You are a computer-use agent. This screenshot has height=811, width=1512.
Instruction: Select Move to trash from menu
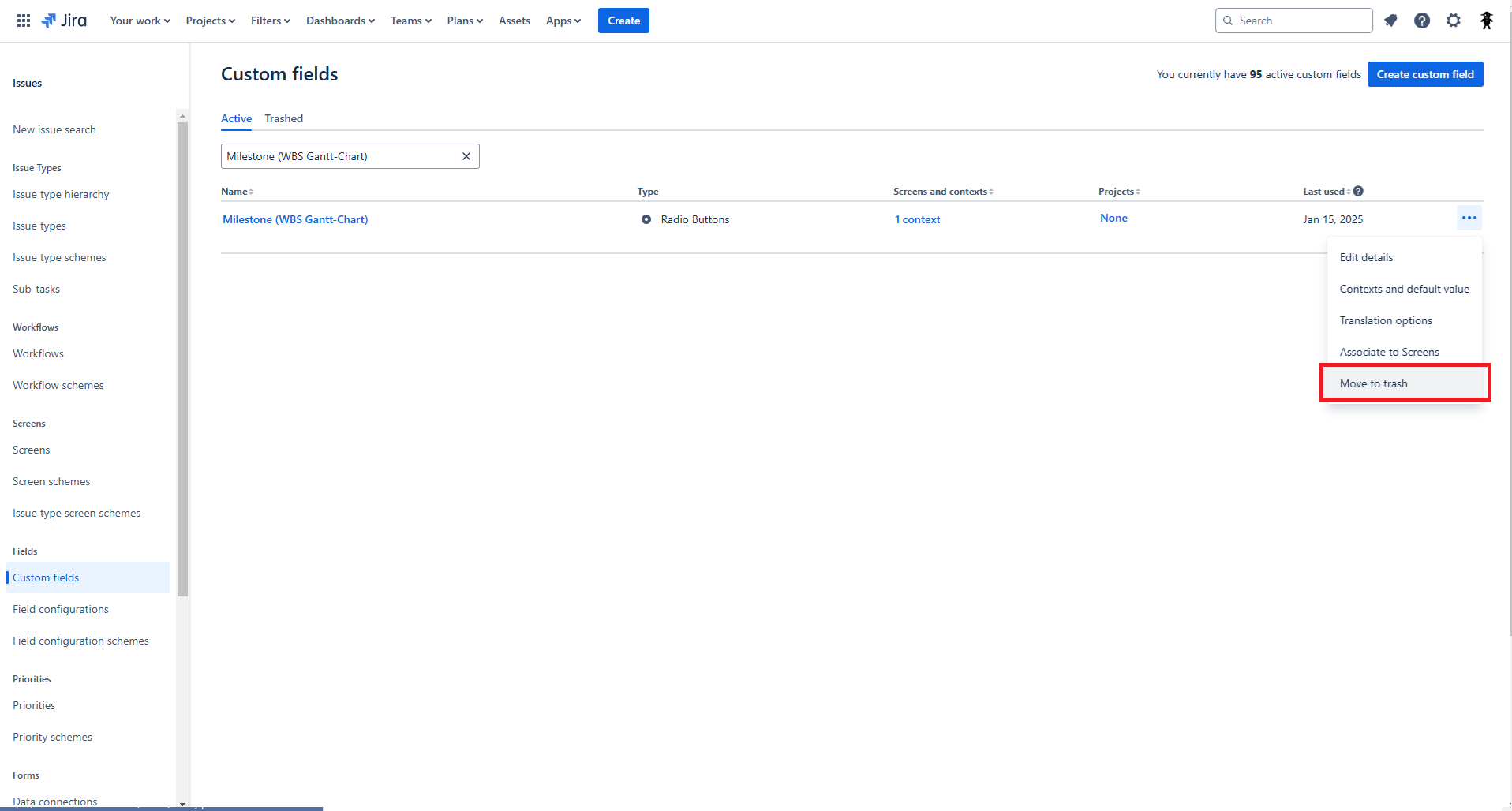pos(1373,383)
